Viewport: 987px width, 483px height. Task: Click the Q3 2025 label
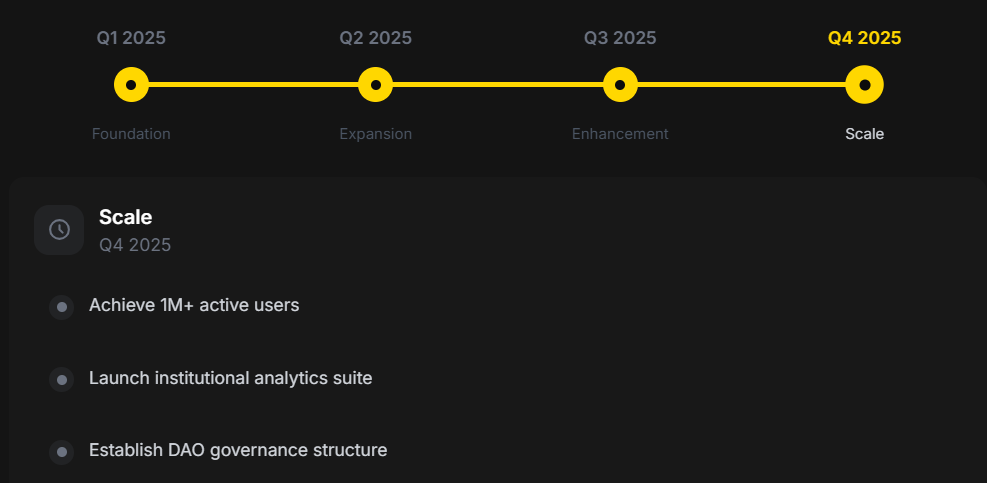[x=620, y=38]
